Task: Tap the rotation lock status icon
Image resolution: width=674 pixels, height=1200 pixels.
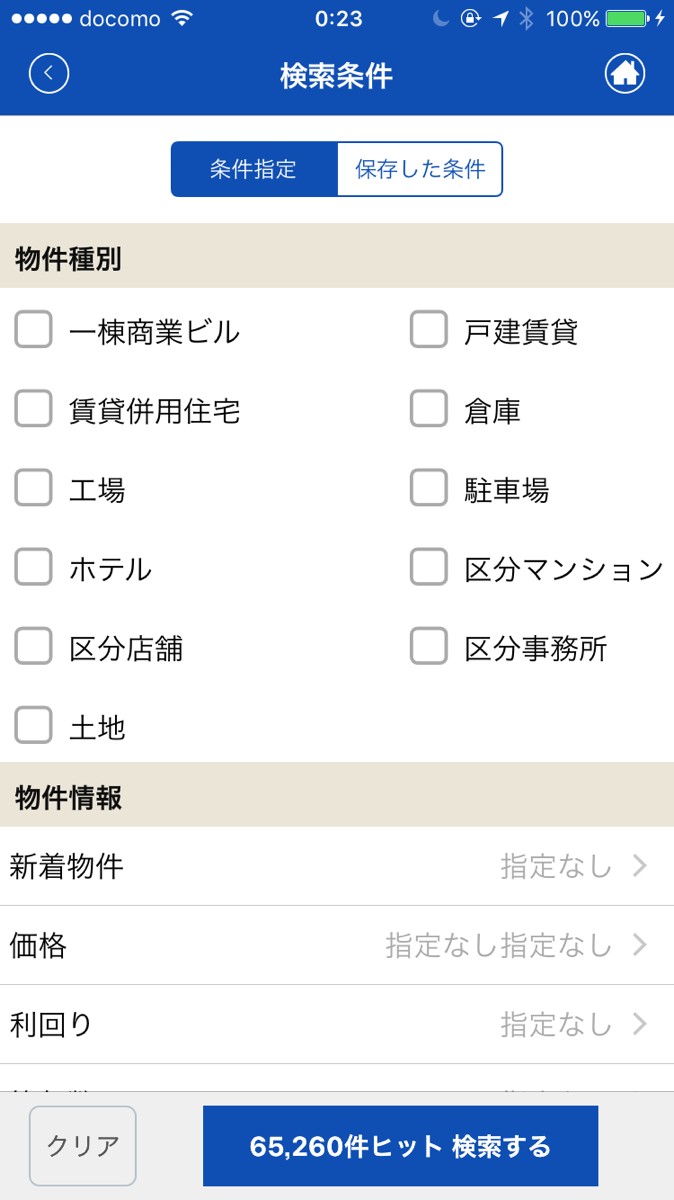Action: (x=471, y=19)
